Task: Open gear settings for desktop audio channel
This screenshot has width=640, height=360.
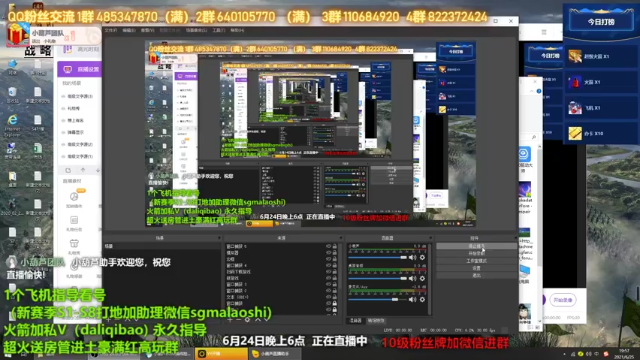Action: coord(422,278)
